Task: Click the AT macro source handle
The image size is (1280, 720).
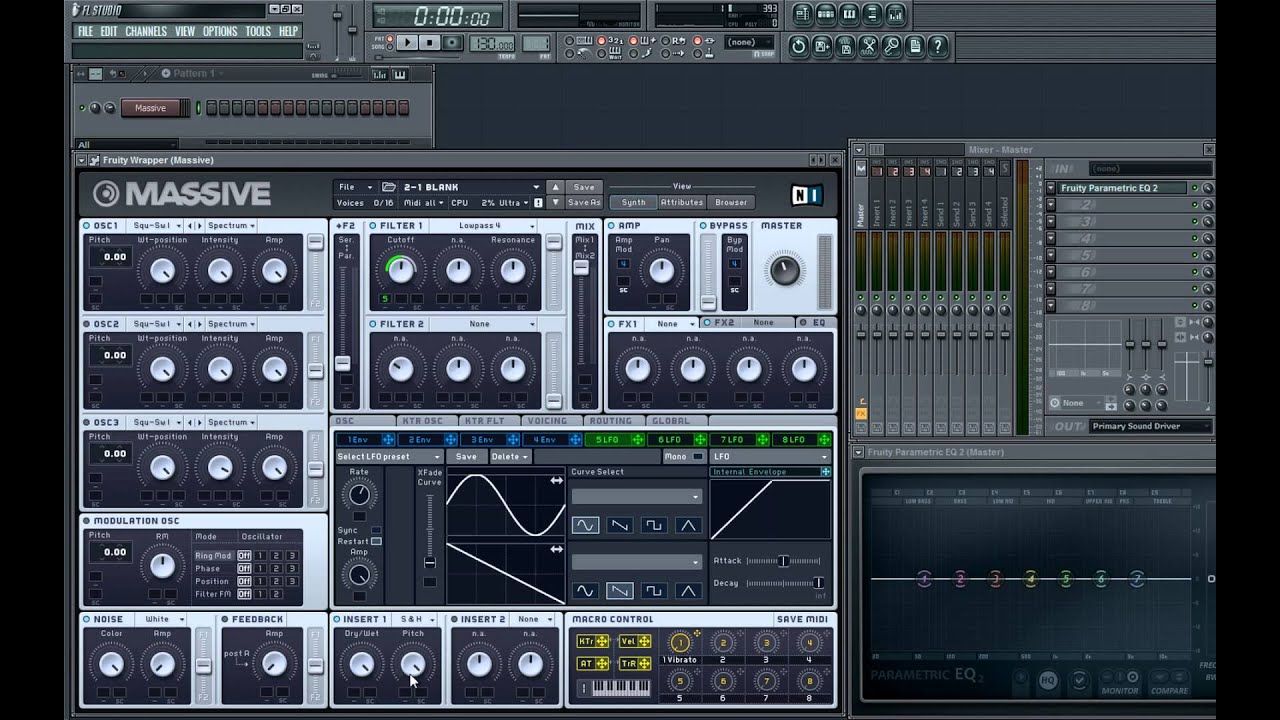Action: coord(603,664)
